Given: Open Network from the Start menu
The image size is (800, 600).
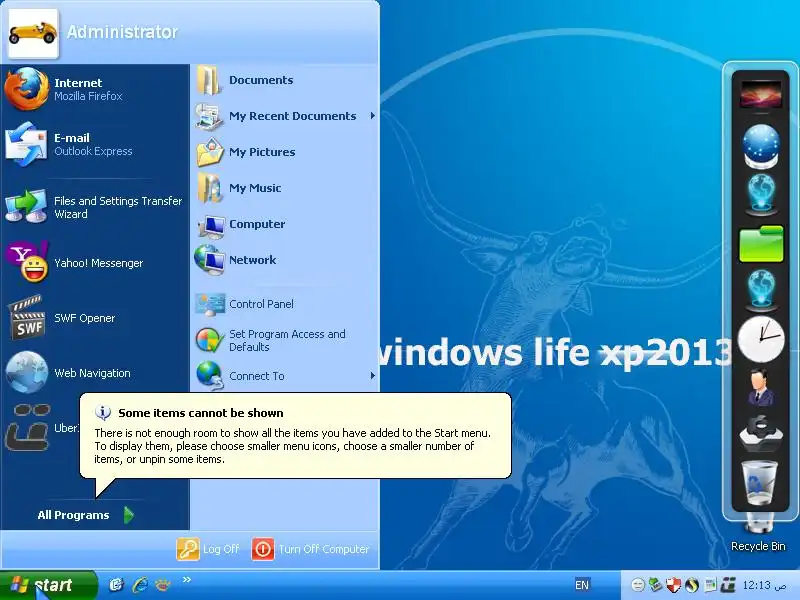Looking at the screenshot, I should (285, 260).
